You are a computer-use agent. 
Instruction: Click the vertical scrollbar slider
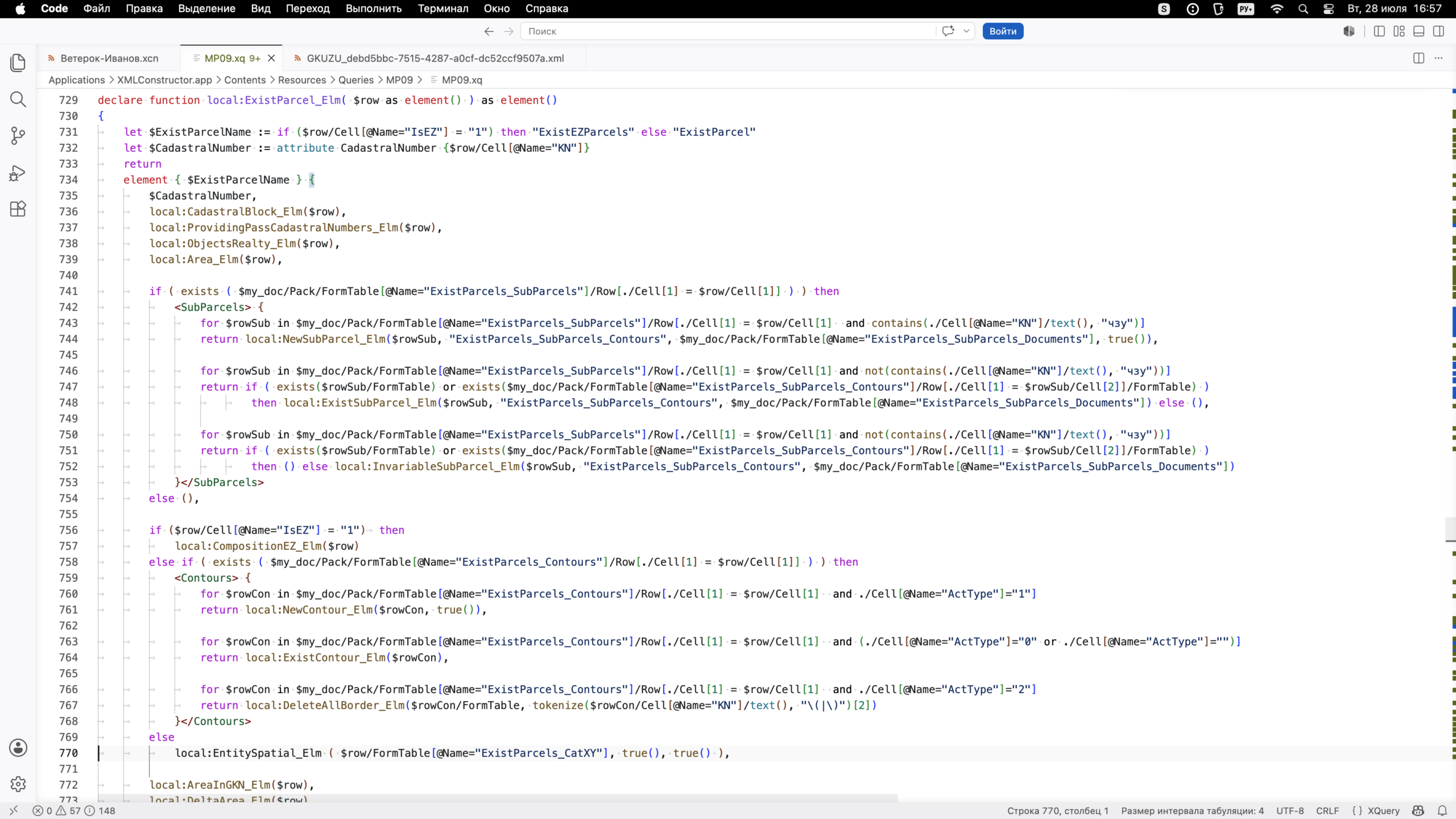[1451, 530]
